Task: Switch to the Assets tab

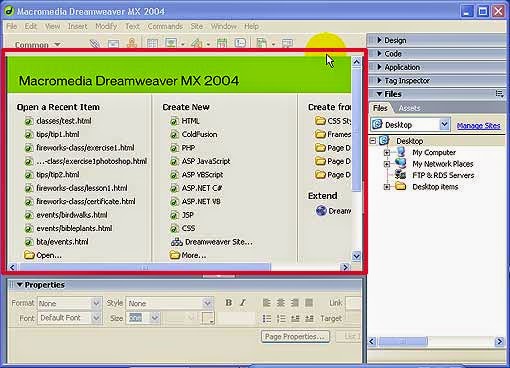Action: click(409, 108)
